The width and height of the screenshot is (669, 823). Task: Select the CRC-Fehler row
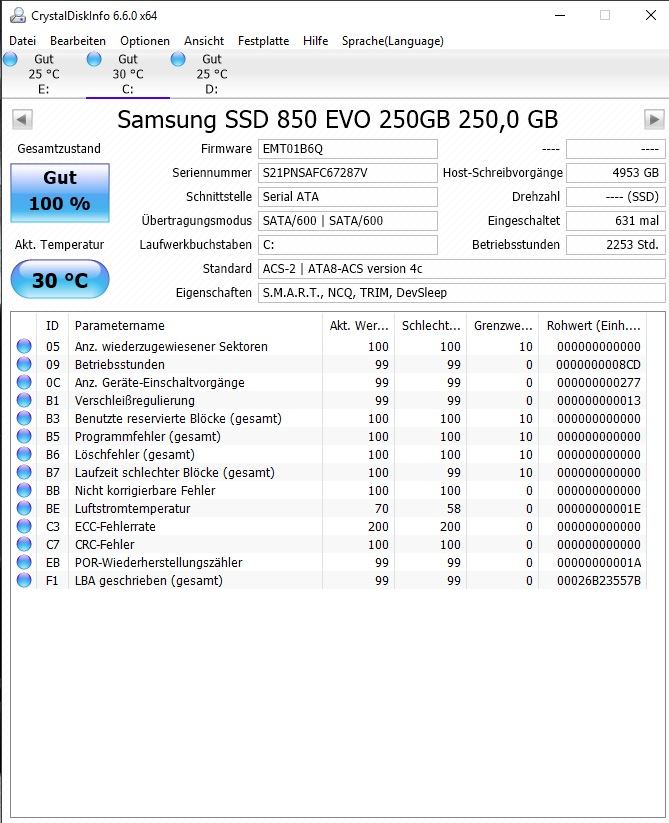(329, 544)
